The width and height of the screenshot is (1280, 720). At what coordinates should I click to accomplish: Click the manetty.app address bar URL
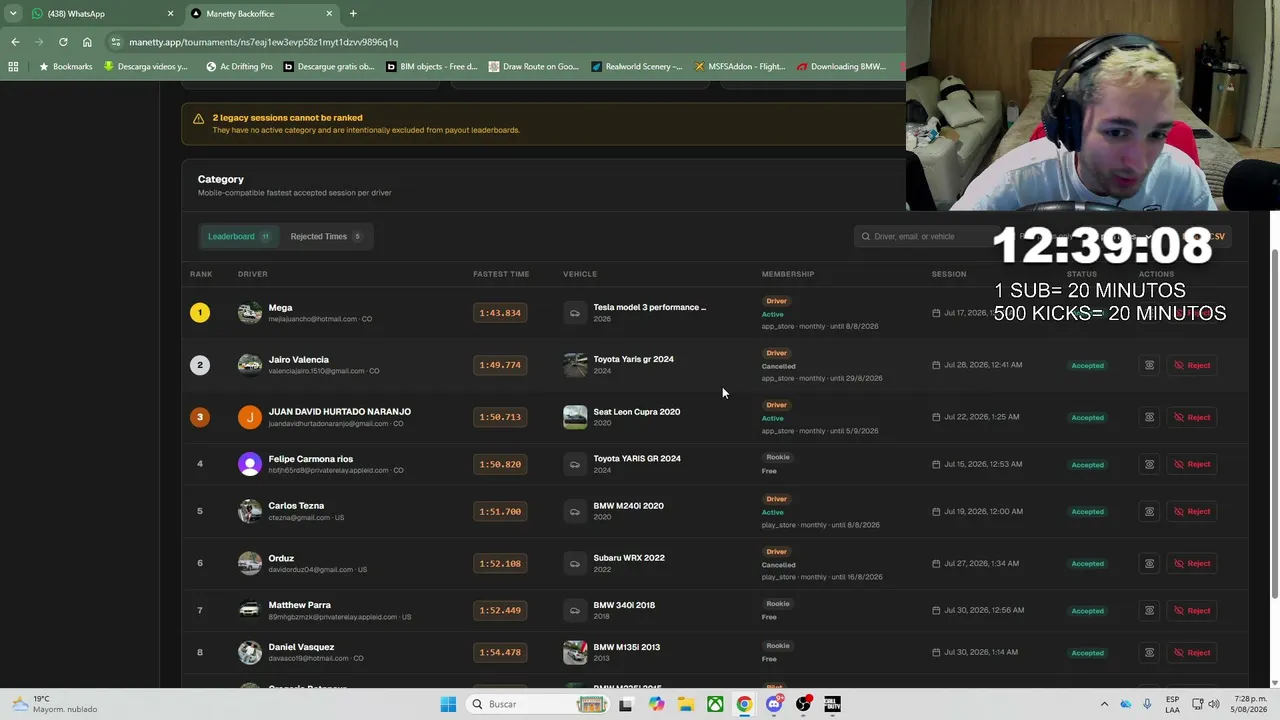coord(263,42)
